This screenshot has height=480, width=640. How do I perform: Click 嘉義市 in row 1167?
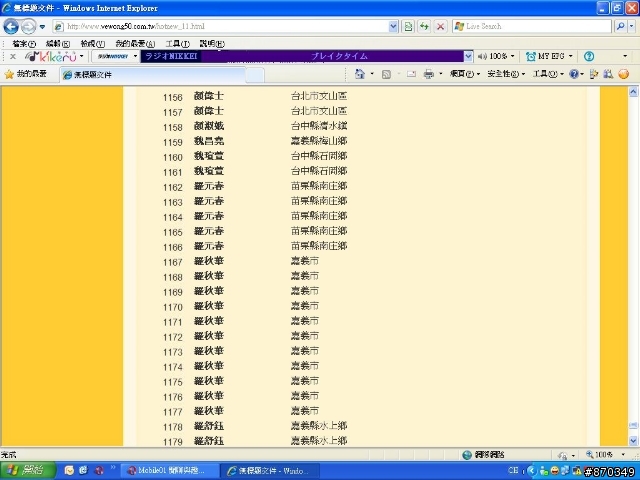pyautogui.click(x=304, y=261)
